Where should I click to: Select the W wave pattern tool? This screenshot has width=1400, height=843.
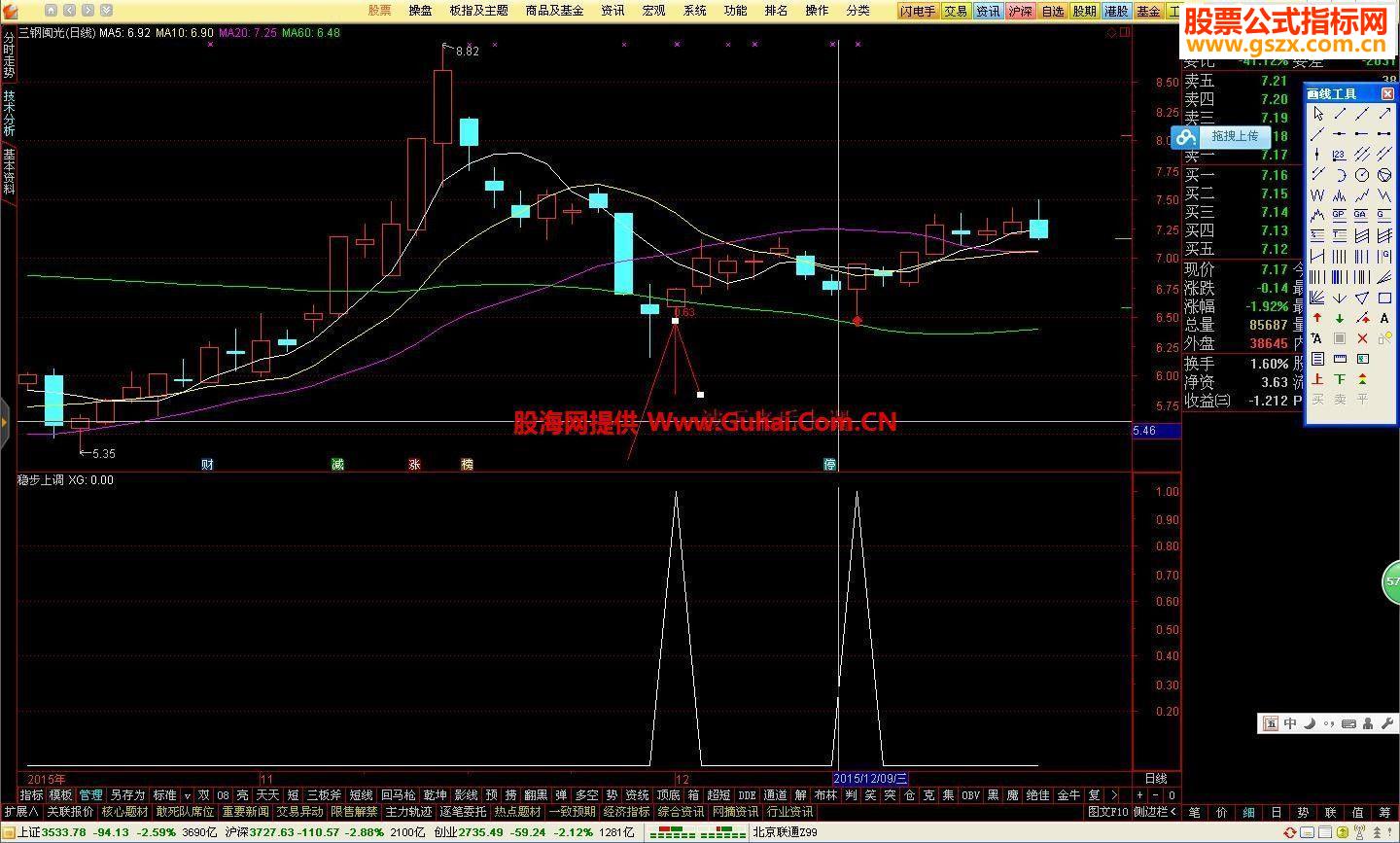pyautogui.click(x=1317, y=195)
